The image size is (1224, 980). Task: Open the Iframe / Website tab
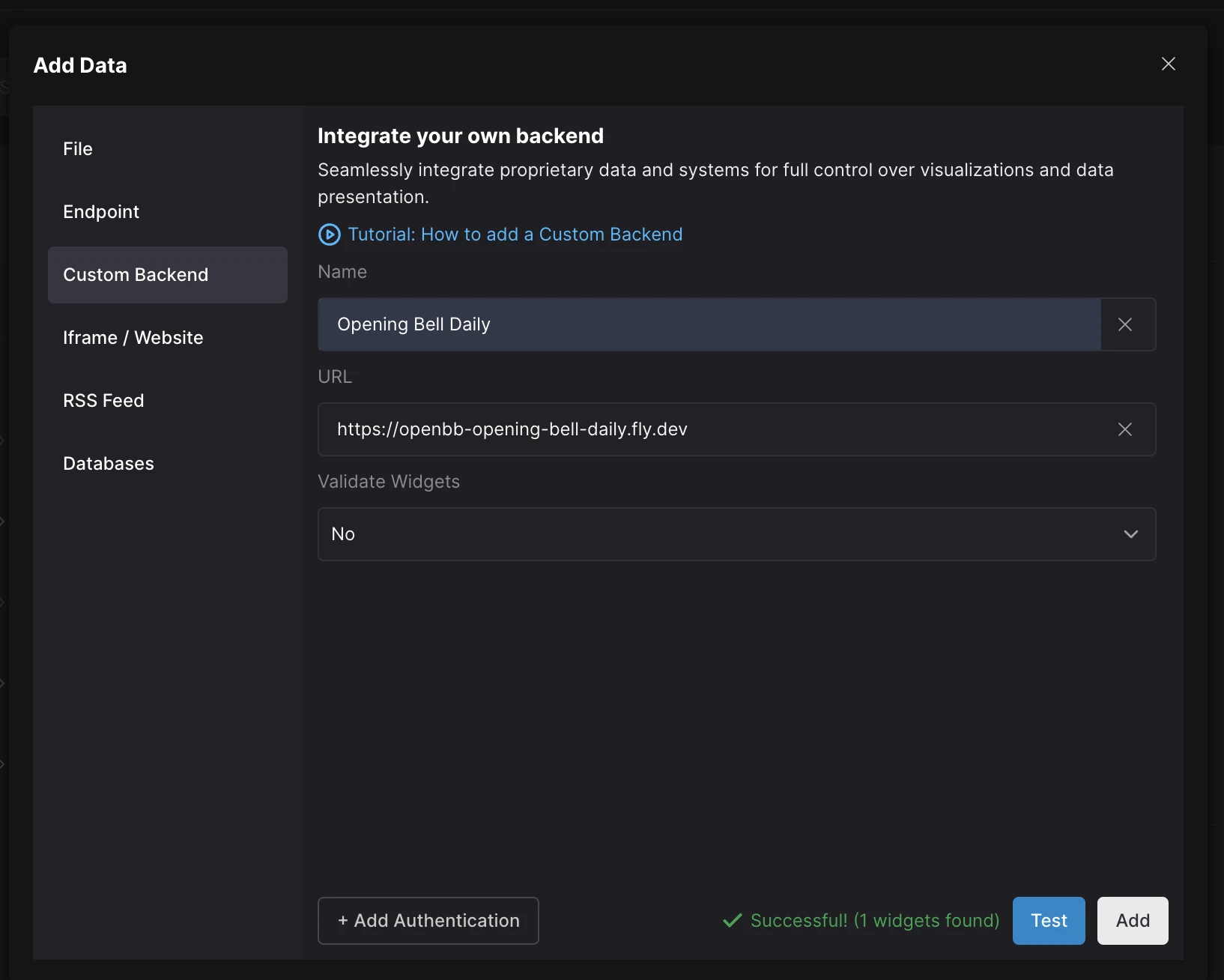(133, 338)
